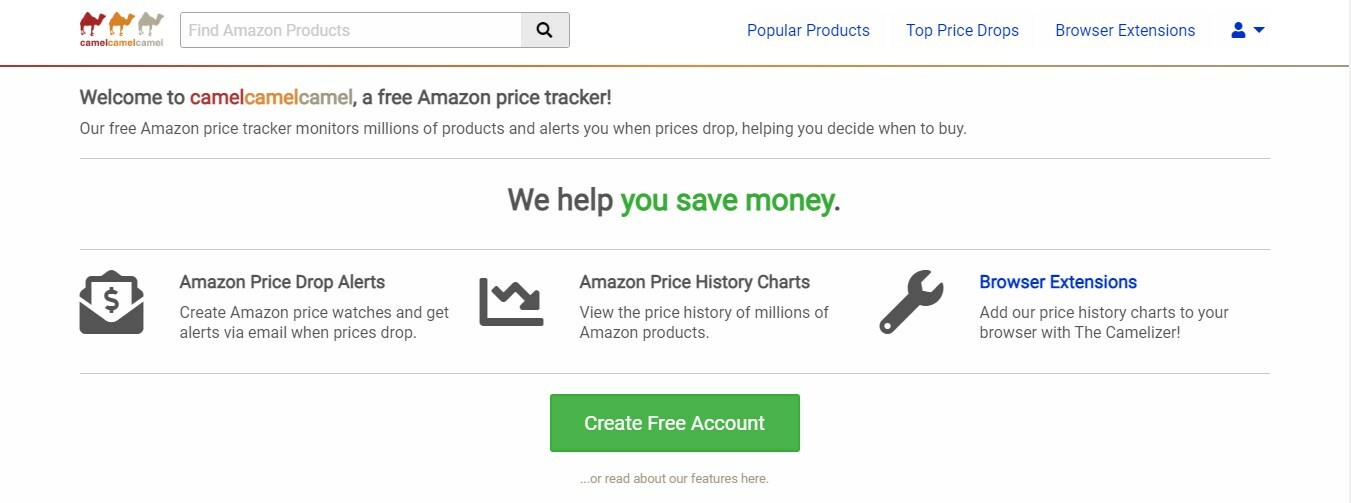Screen dimensions: 1351x503
Task: Click the Amazon Price Drop Alerts heading
Action: 282,282
